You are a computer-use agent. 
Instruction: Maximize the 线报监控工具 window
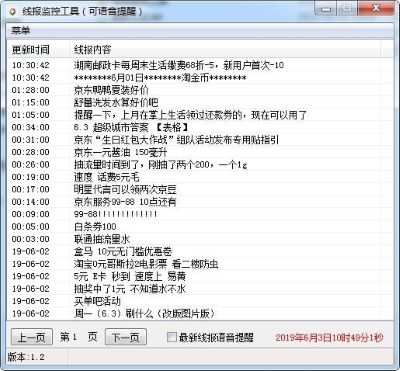[x=347, y=8]
